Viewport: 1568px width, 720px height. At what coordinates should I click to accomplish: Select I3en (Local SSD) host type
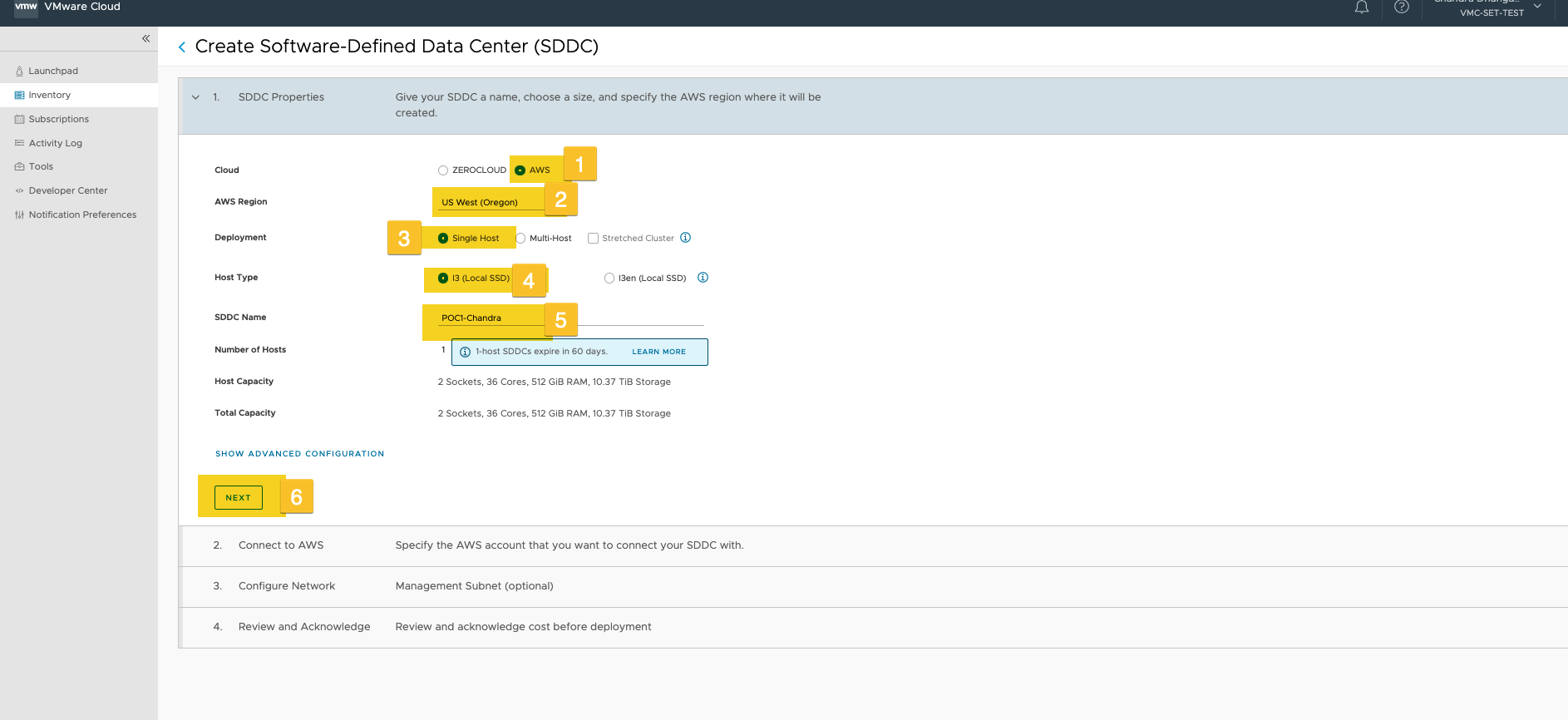pos(609,279)
